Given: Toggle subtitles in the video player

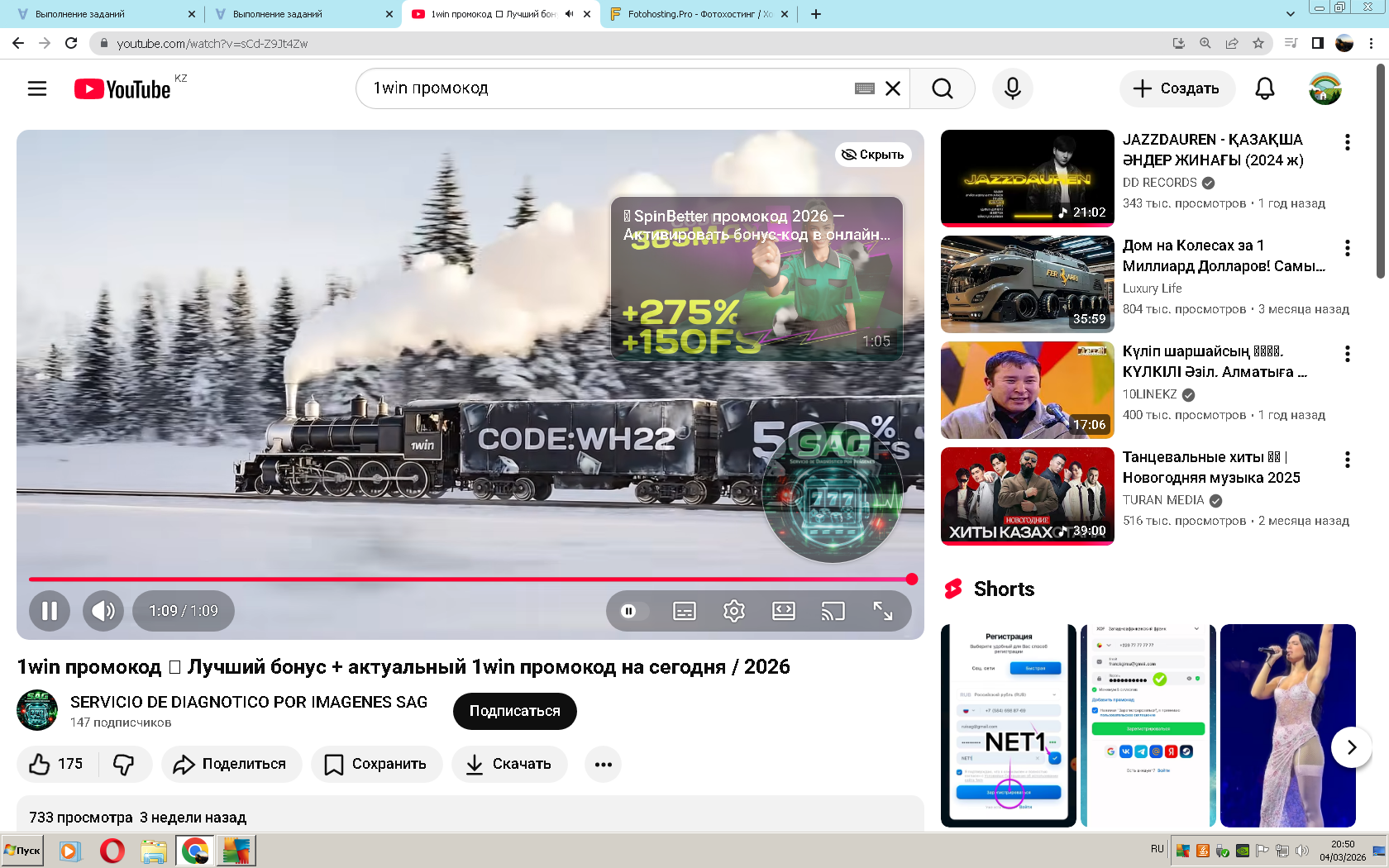Looking at the screenshot, I should (684, 611).
